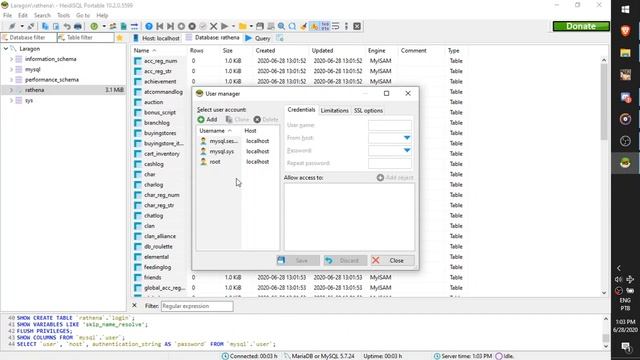Open the User manager toolbar icon
Image resolution: width=640 pixels, height=360 pixels.
113,27
